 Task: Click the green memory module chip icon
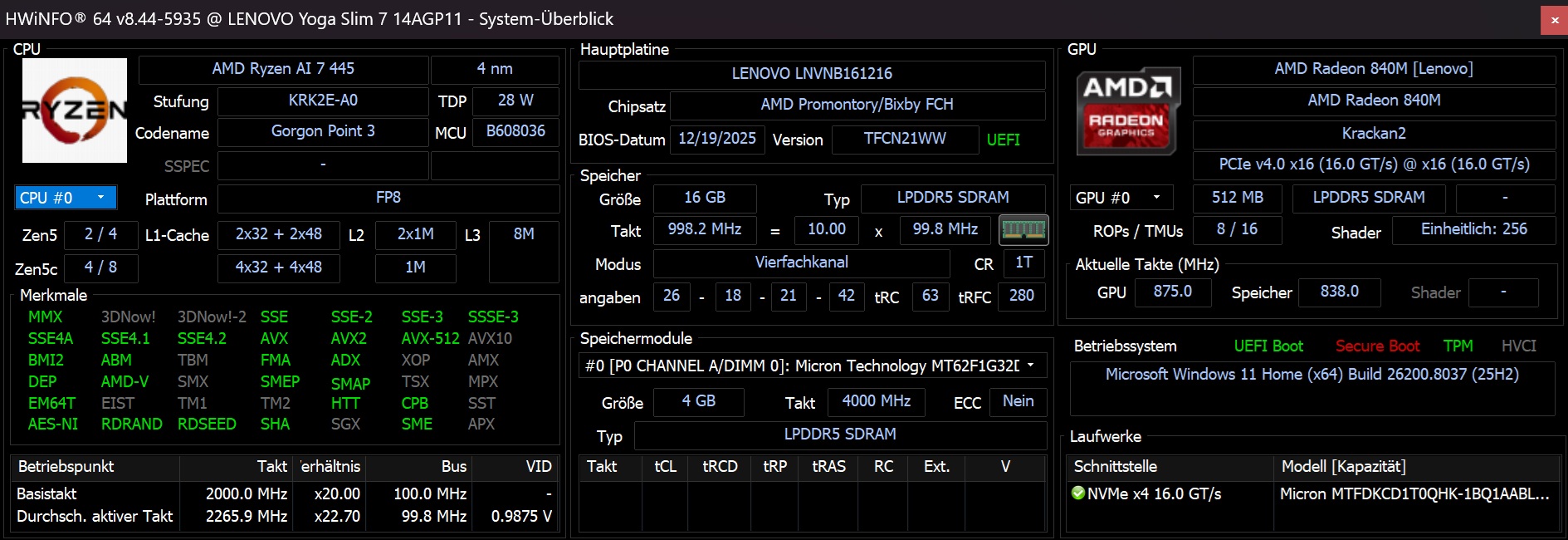(1023, 230)
